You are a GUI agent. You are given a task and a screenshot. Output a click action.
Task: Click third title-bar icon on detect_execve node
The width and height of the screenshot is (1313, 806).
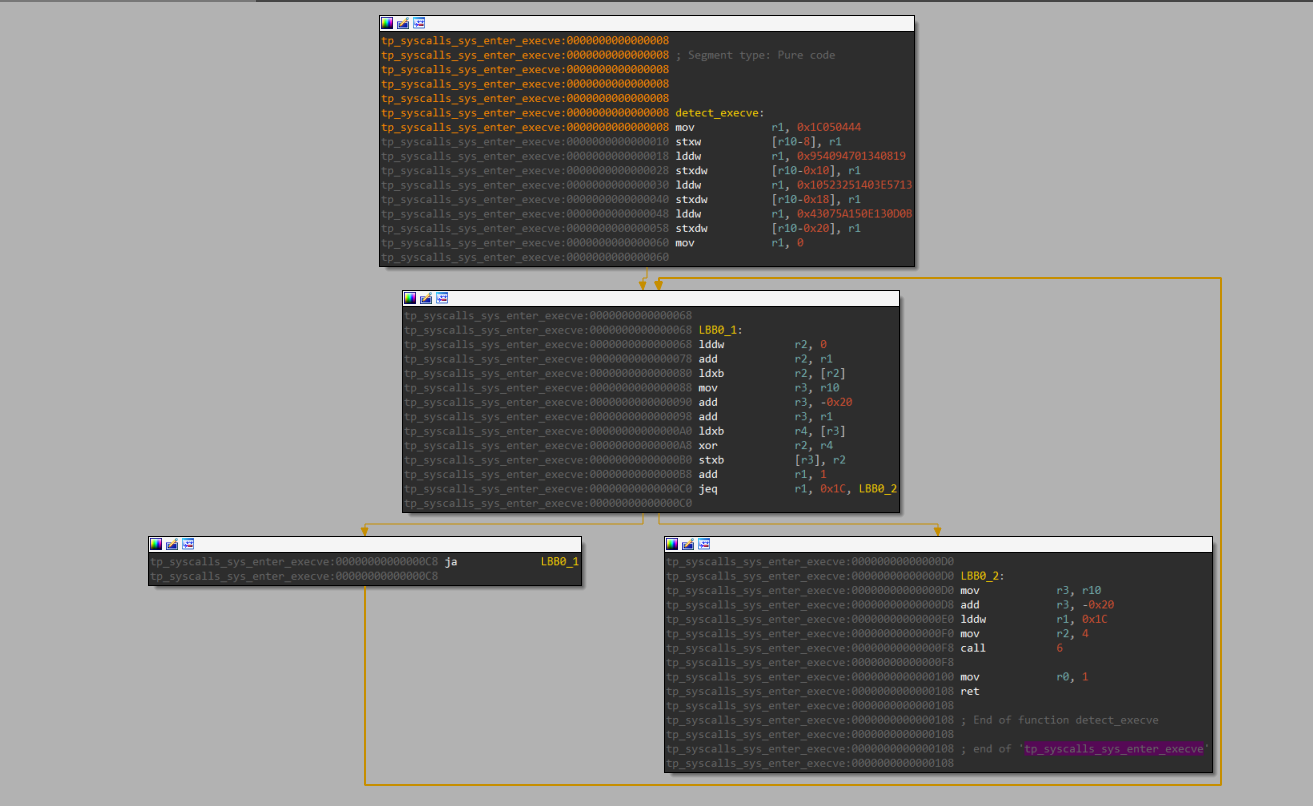[419, 23]
